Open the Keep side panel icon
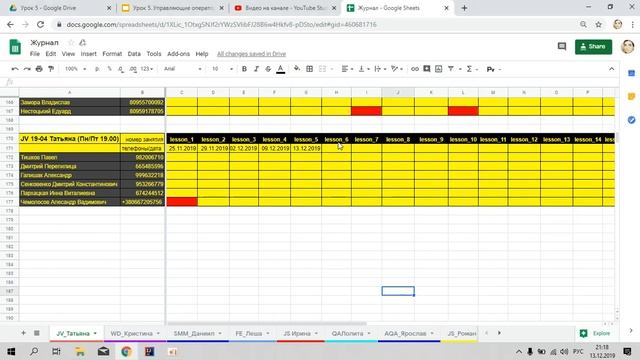 (631, 96)
